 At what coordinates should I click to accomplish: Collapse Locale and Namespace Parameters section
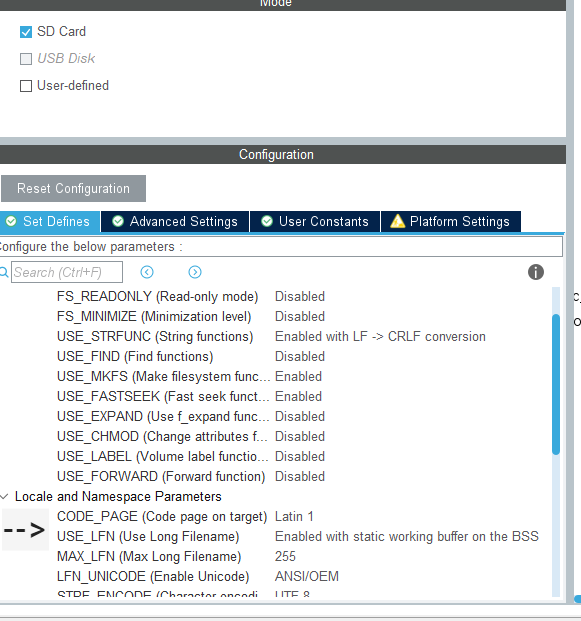pos(4,496)
